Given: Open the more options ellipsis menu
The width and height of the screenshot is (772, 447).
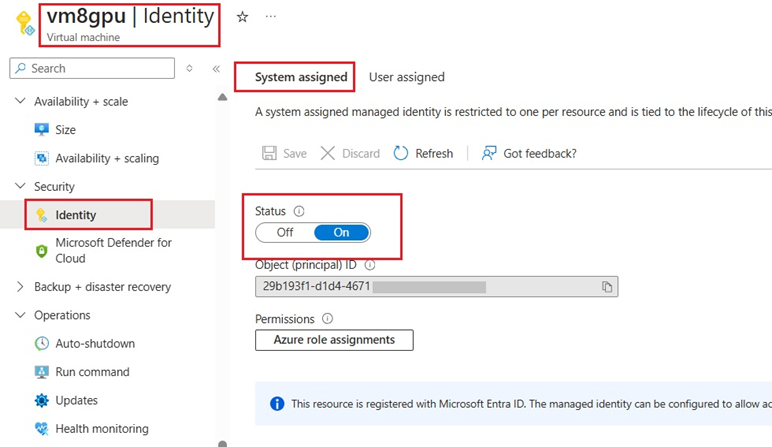Looking at the screenshot, I should click(271, 16).
